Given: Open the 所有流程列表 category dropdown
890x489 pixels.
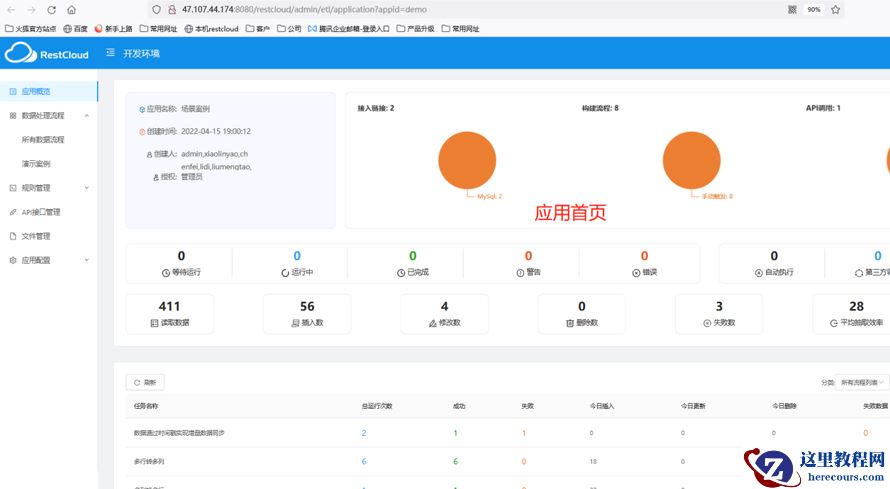Looking at the screenshot, I should point(860,382).
